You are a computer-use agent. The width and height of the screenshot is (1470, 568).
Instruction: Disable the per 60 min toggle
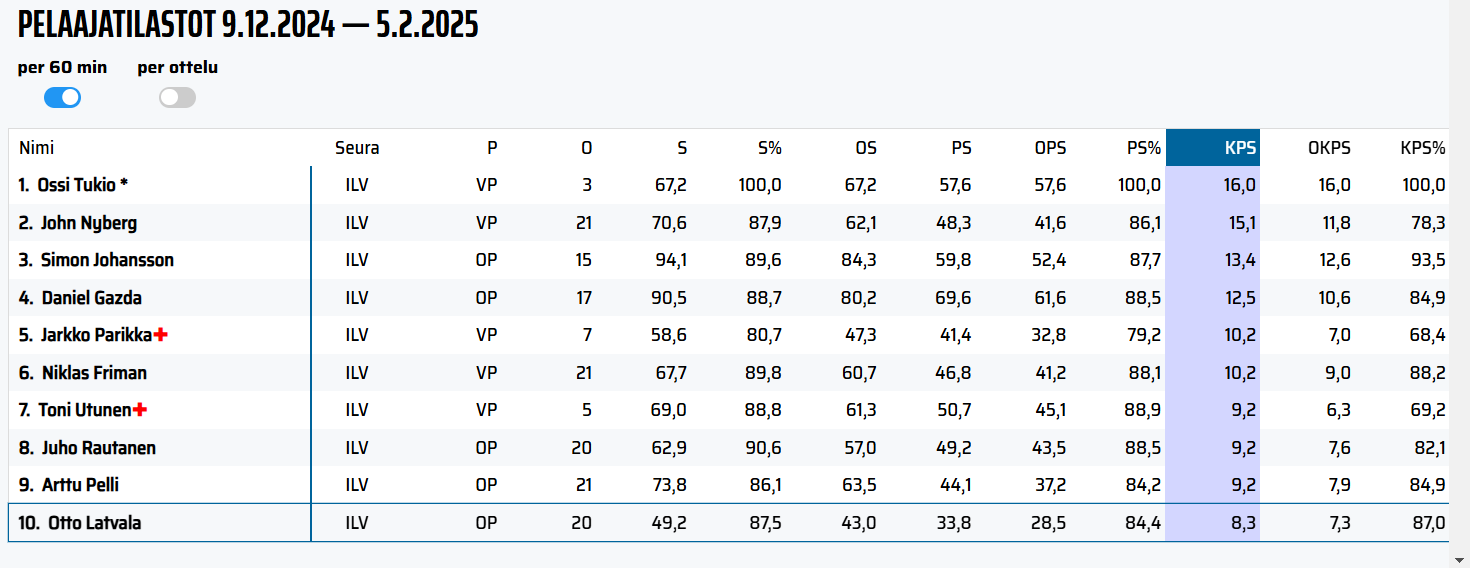tap(62, 97)
